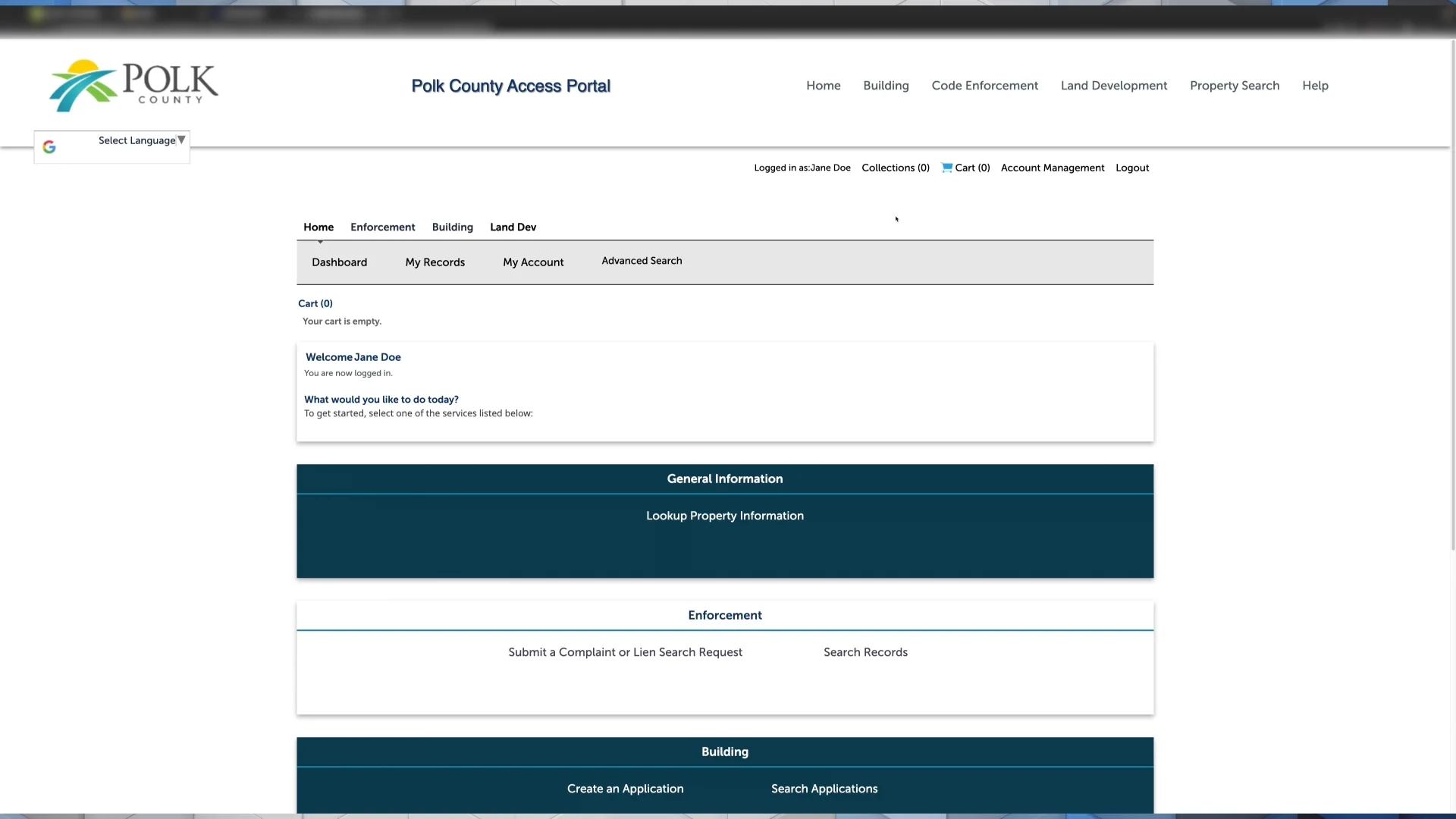
Task: Click the shopping cart icon
Action: tap(946, 168)
